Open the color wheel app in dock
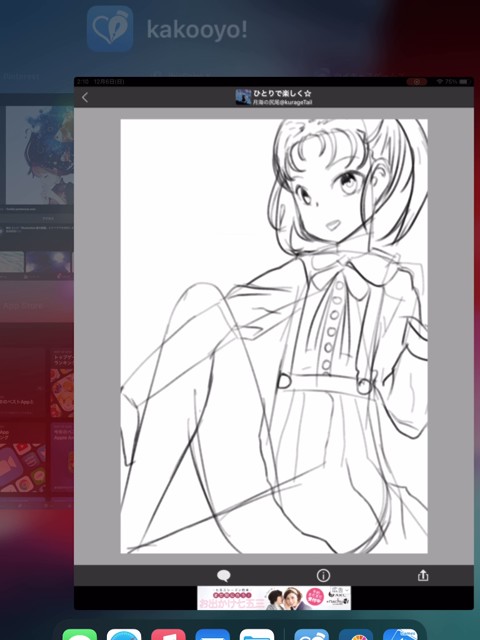Viewport: 480px width, 640px height. (356, 635)
